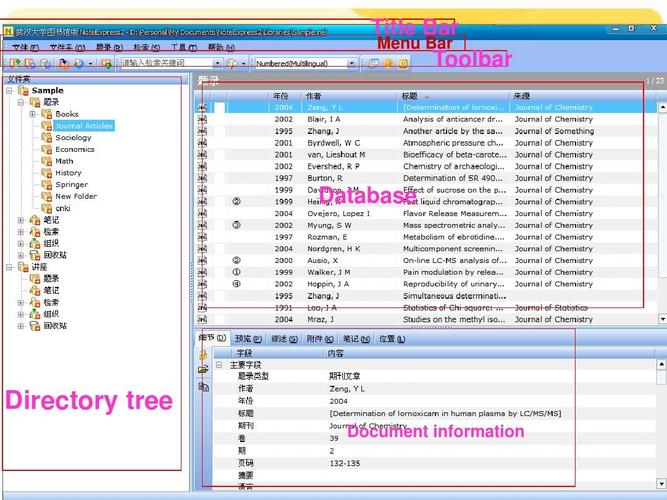Click the first toolbar icon (new library)

15,63
